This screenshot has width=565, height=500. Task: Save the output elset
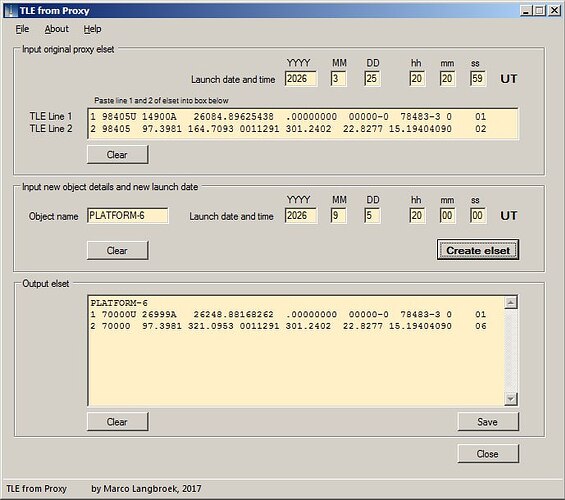pos(488,421)
